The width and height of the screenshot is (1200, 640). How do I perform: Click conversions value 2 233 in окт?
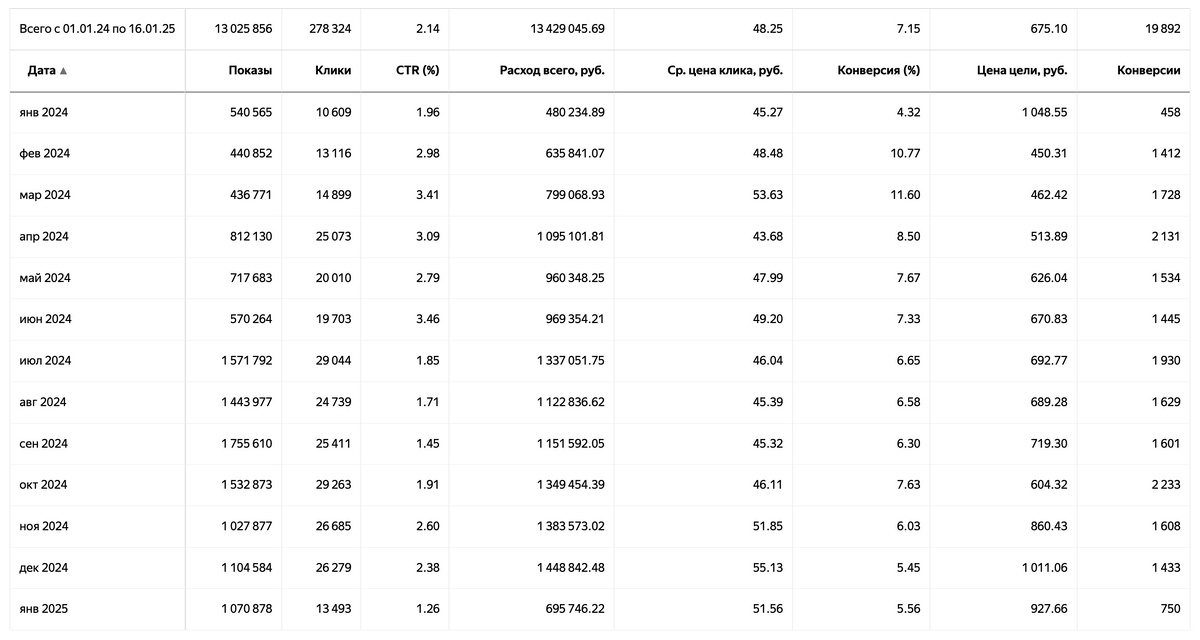coord(1165,484)
